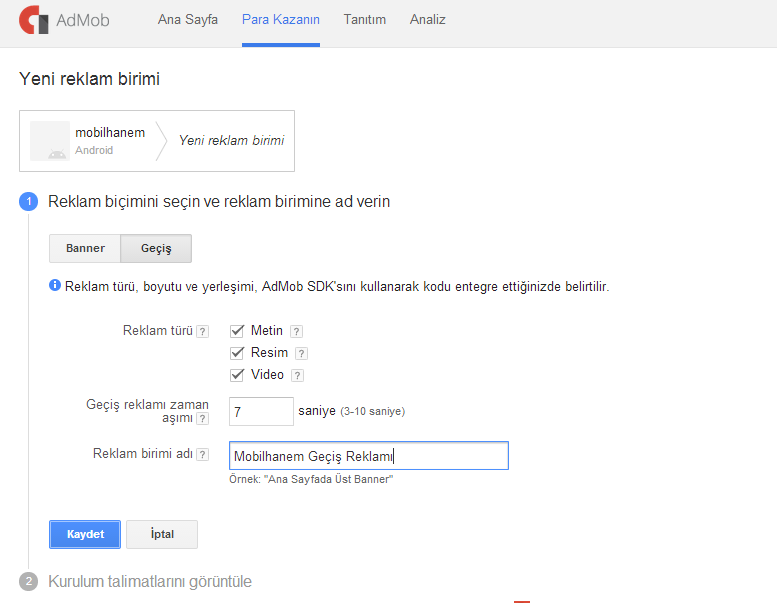Click into the timeout seconds field
Screen dimensions: 777x603
[x=261, y=411]
